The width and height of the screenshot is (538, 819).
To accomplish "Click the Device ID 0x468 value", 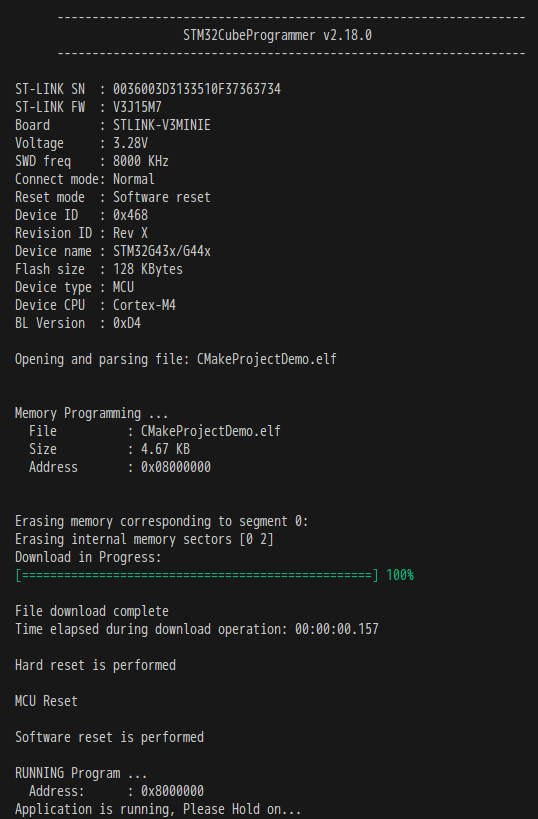I will click(x=131, y=215).
